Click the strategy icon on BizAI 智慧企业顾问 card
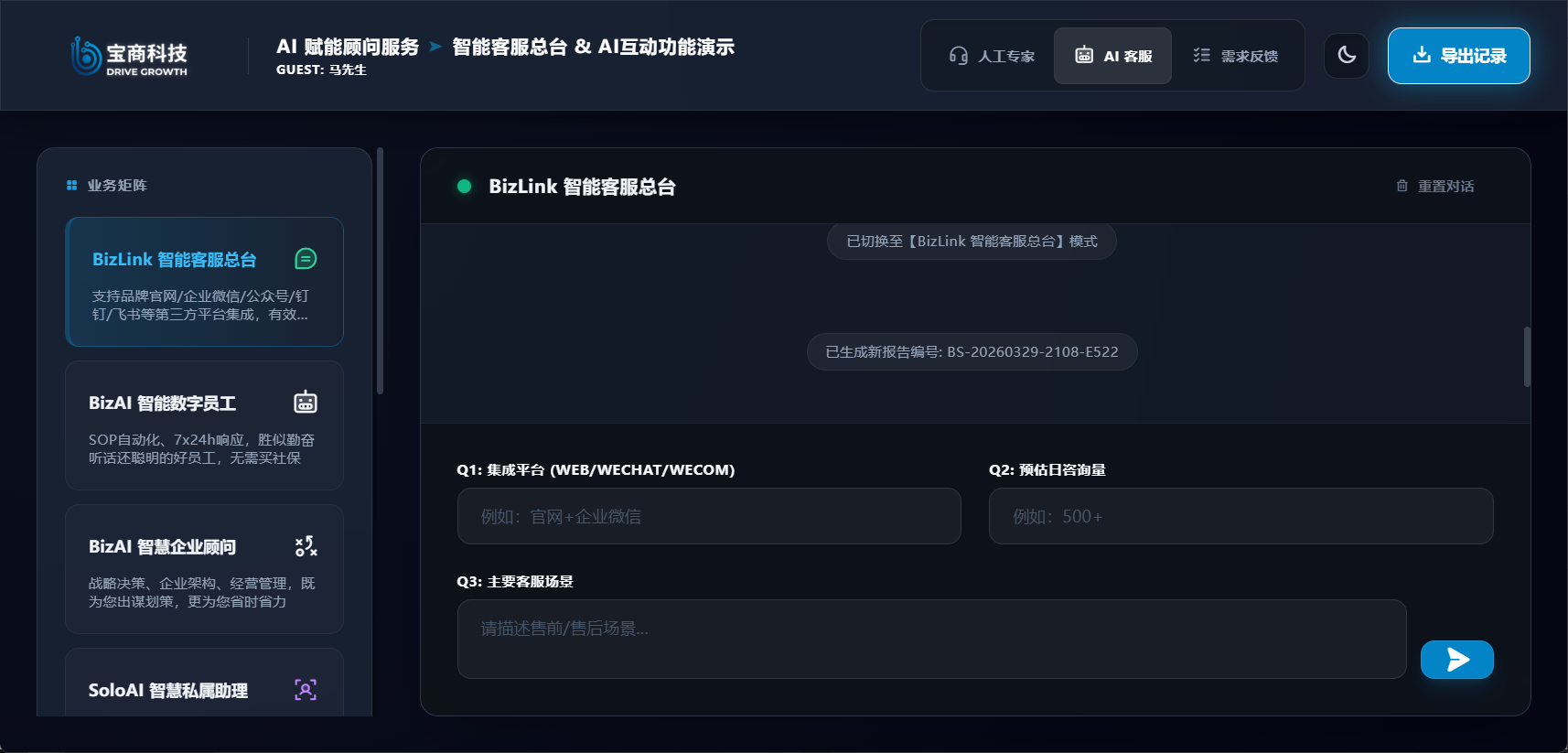1568x753 pixels. [306, 546]
